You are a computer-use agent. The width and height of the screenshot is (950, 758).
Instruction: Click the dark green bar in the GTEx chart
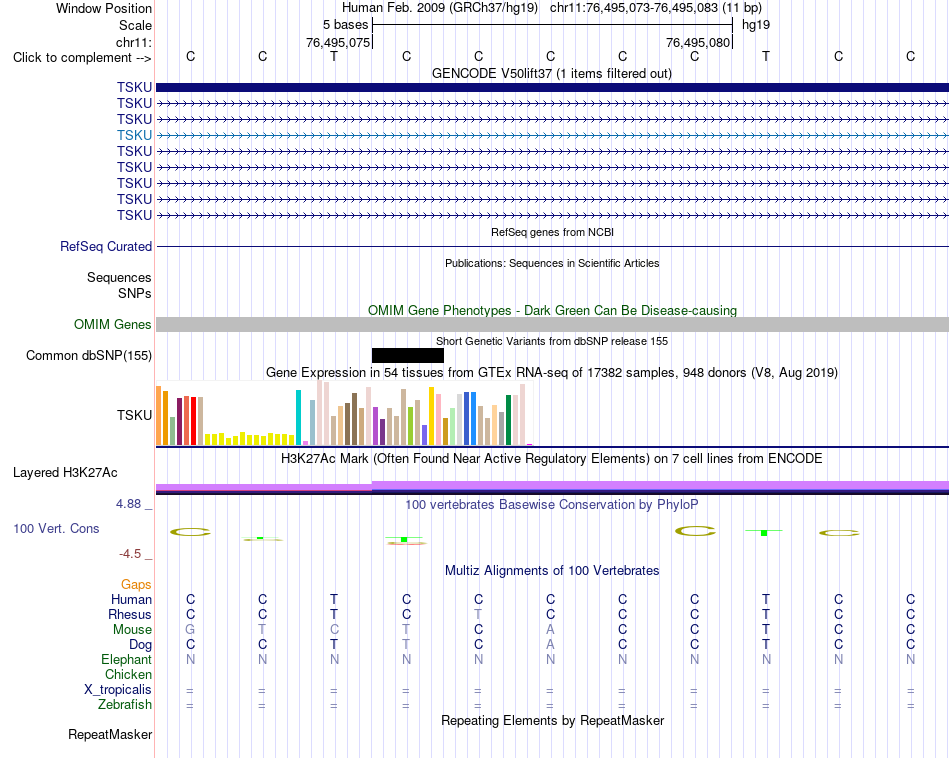point(508,420)
